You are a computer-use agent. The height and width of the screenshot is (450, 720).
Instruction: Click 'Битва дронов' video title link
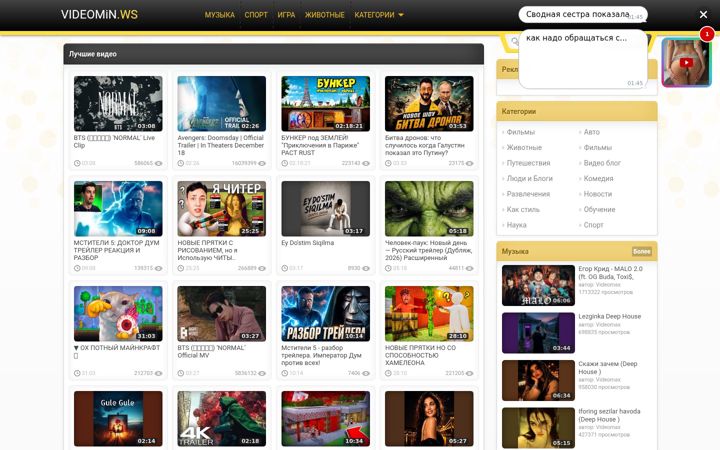click(425, 145)
